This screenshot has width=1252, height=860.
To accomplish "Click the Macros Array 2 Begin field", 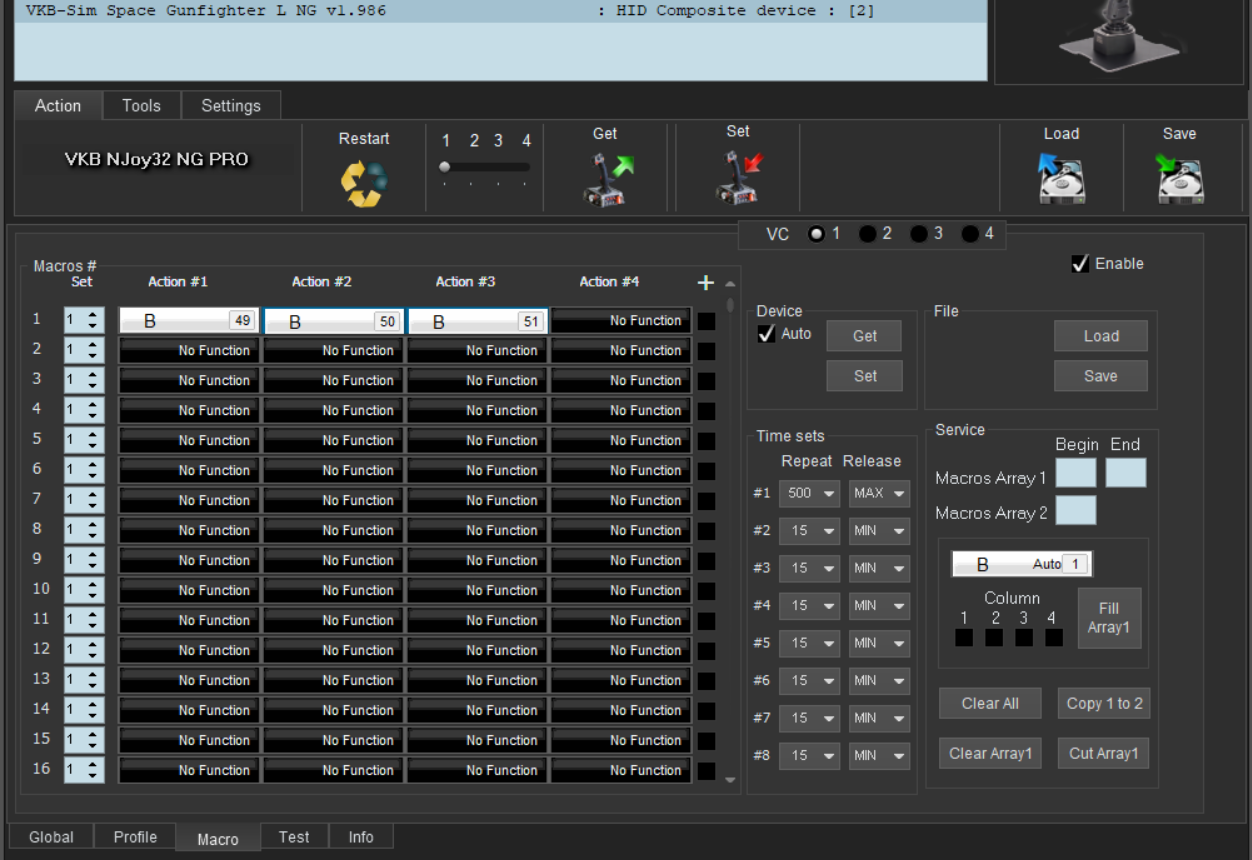I will click(1076, 510).
